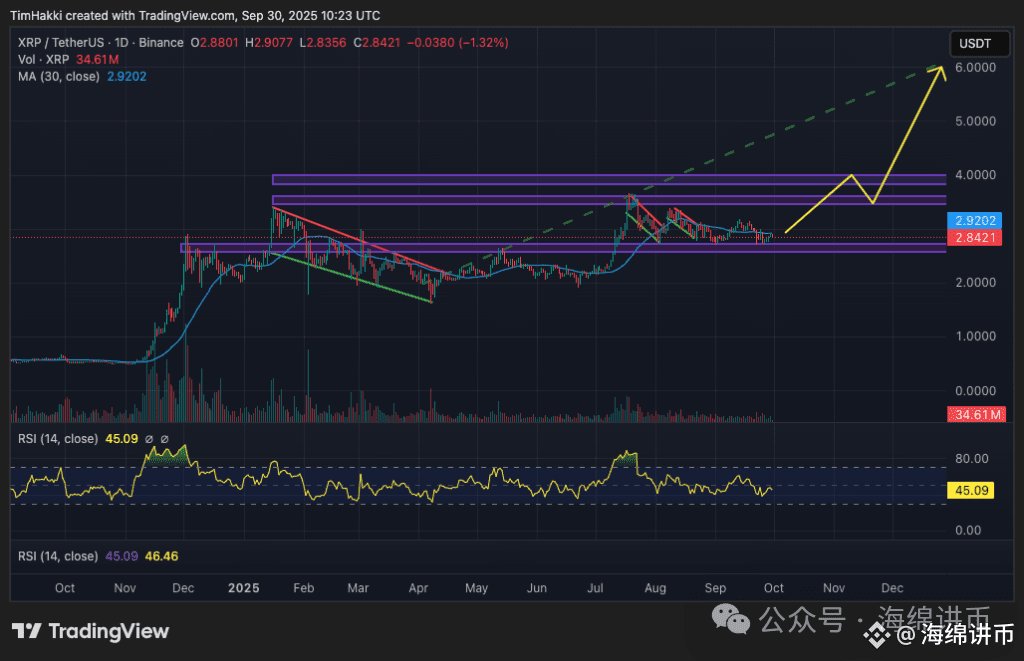Click the Jul label on time axis
This screenshot has width=1024, height=661.
point(595,588)
